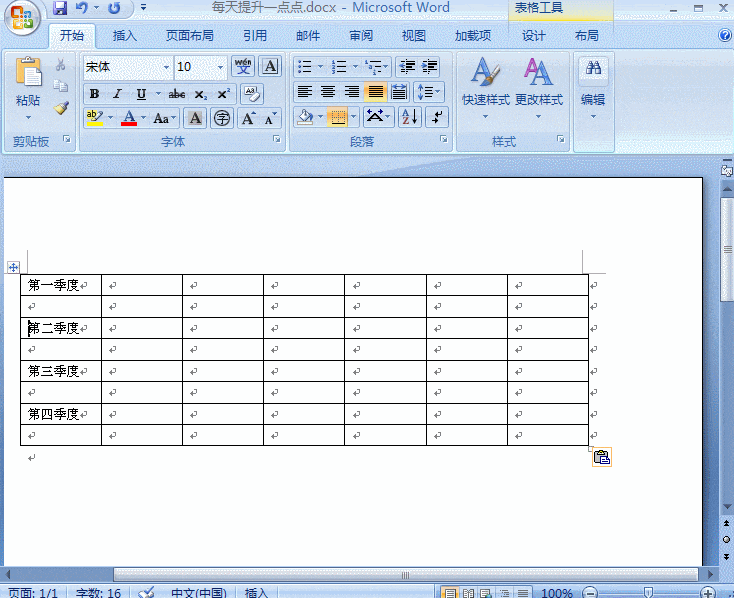Toggle subscript formatting
Image resolution: width=734 pixels, height=598 pixels.
200,94
